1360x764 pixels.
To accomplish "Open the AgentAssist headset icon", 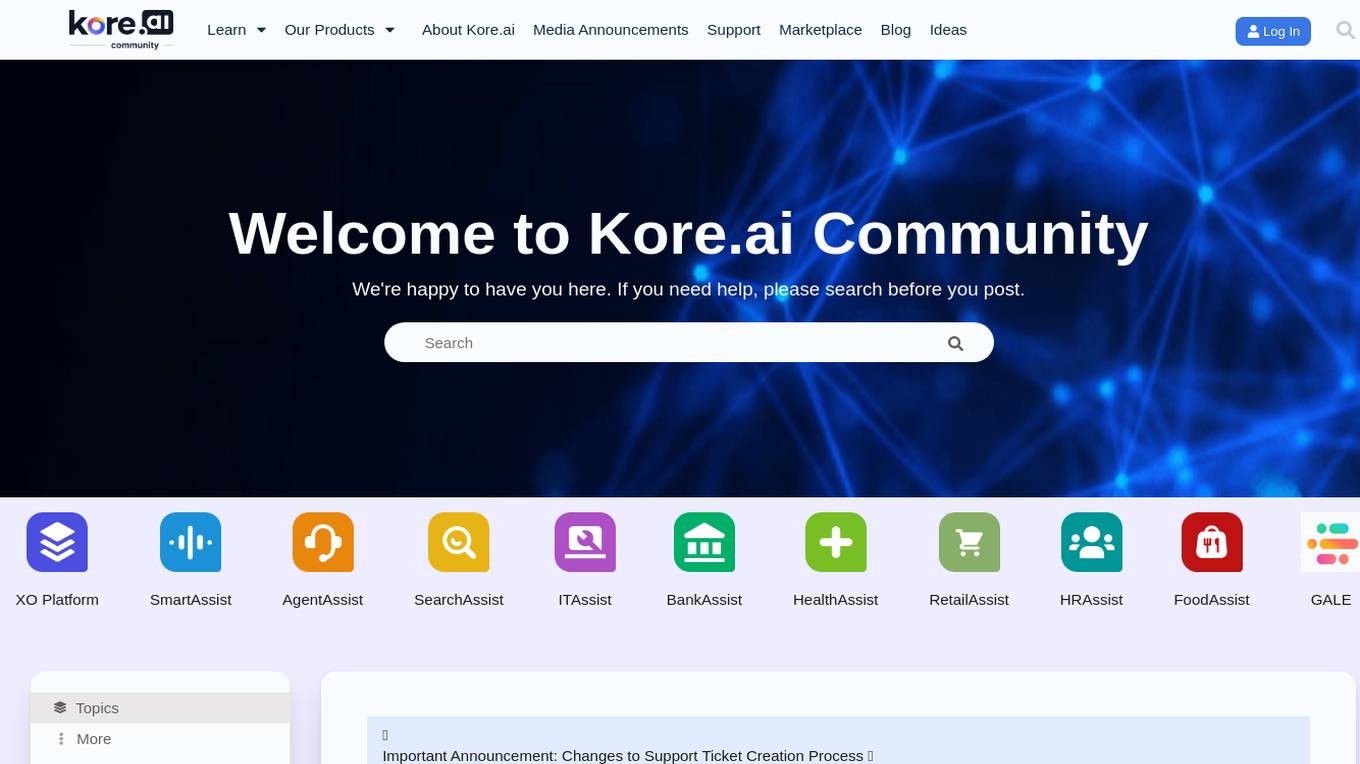I will point(323,542).
